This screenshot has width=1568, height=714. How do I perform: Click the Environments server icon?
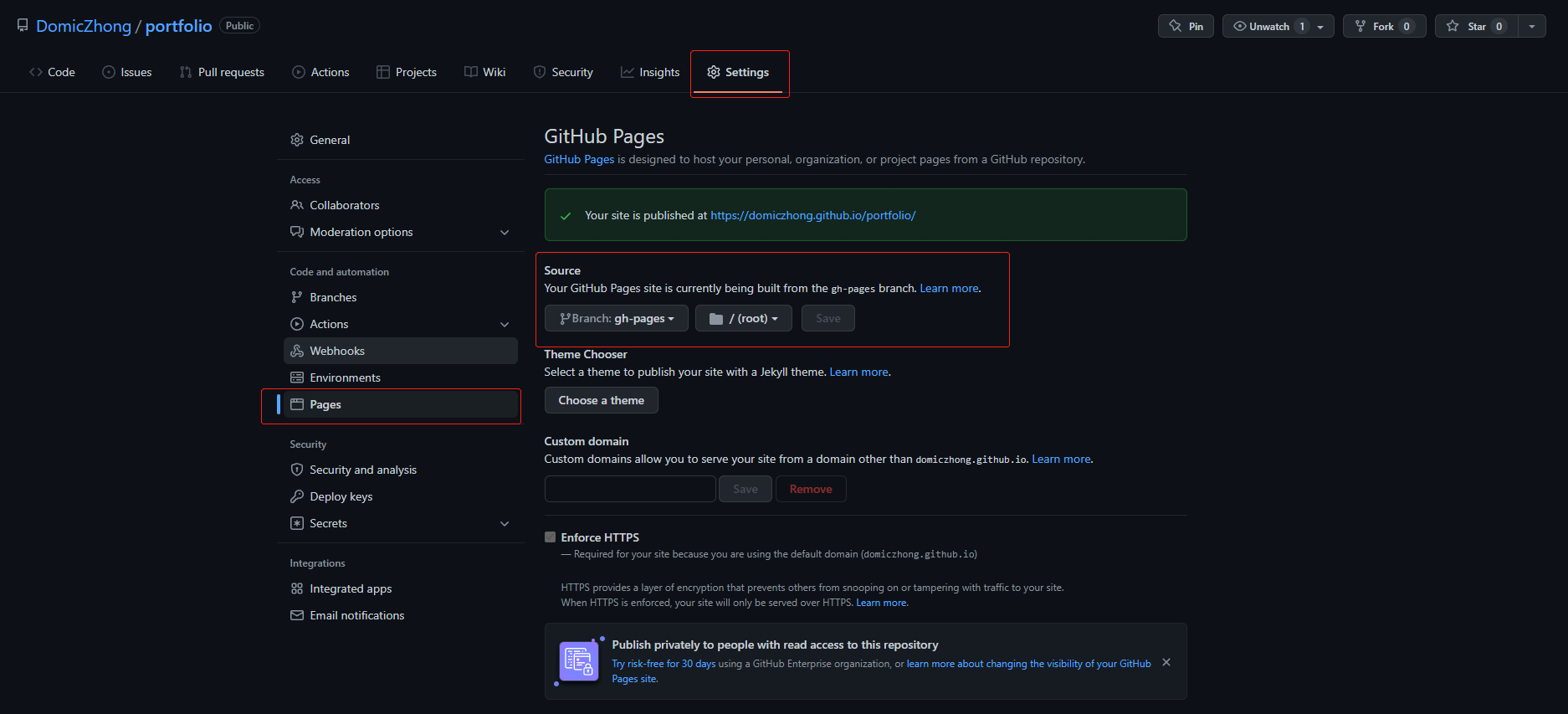pos(297,378)
